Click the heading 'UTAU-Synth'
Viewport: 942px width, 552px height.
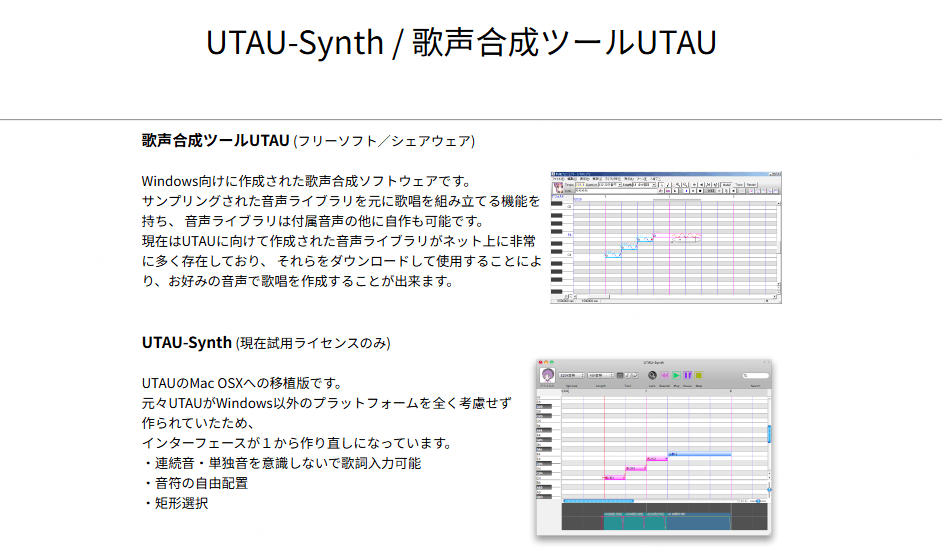click(187, 342)
